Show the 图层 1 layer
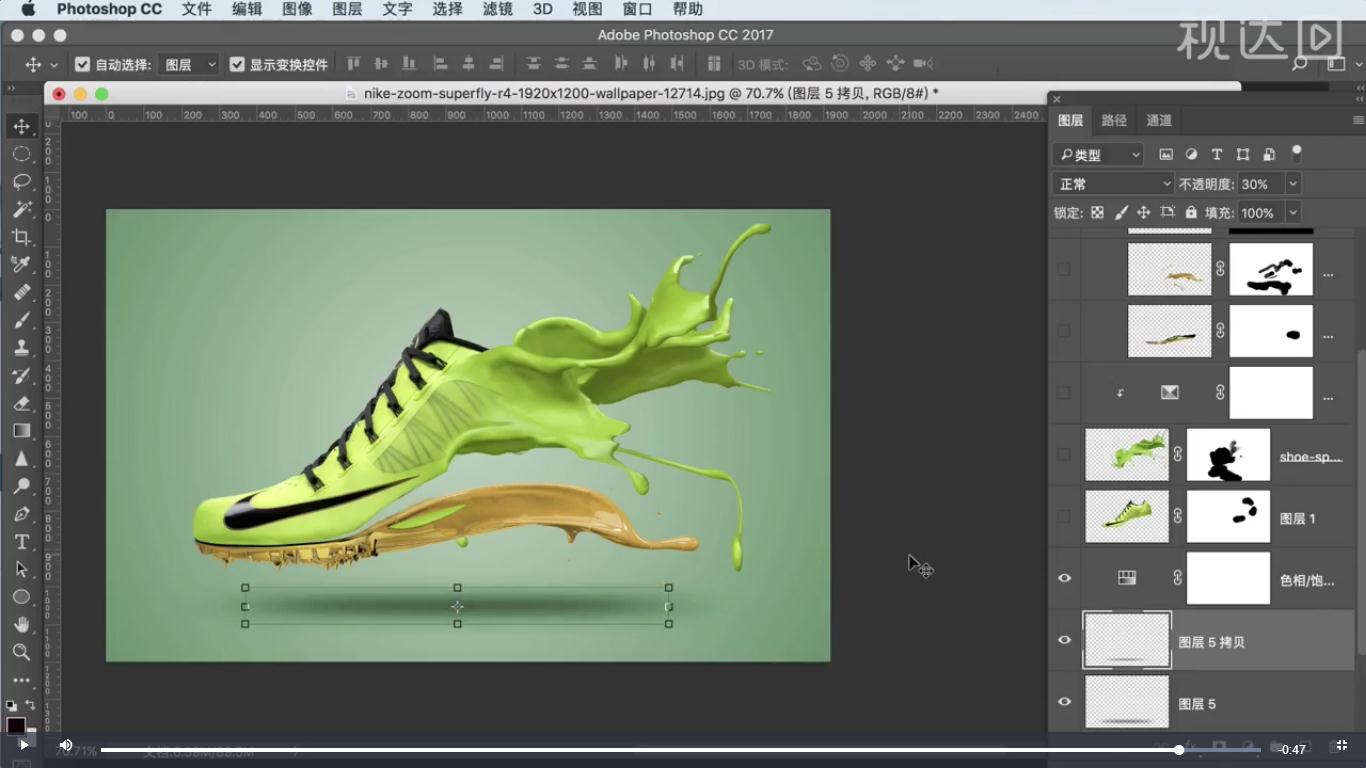The width and height of the screenshot is (1366, 768). pyautogui.click(x=1064, y=517)
